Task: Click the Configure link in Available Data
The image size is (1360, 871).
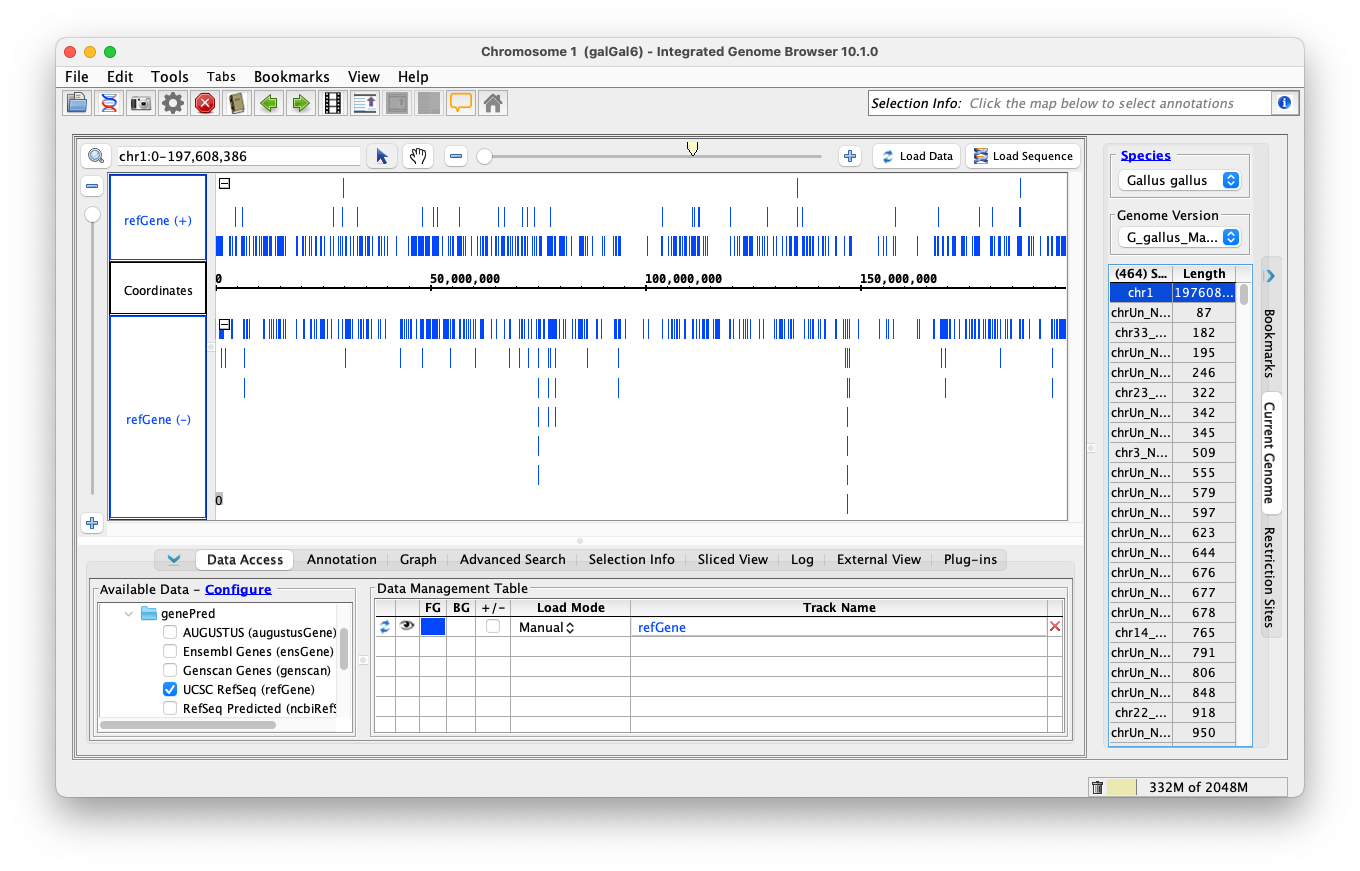Action: click(x=238, y=589)
